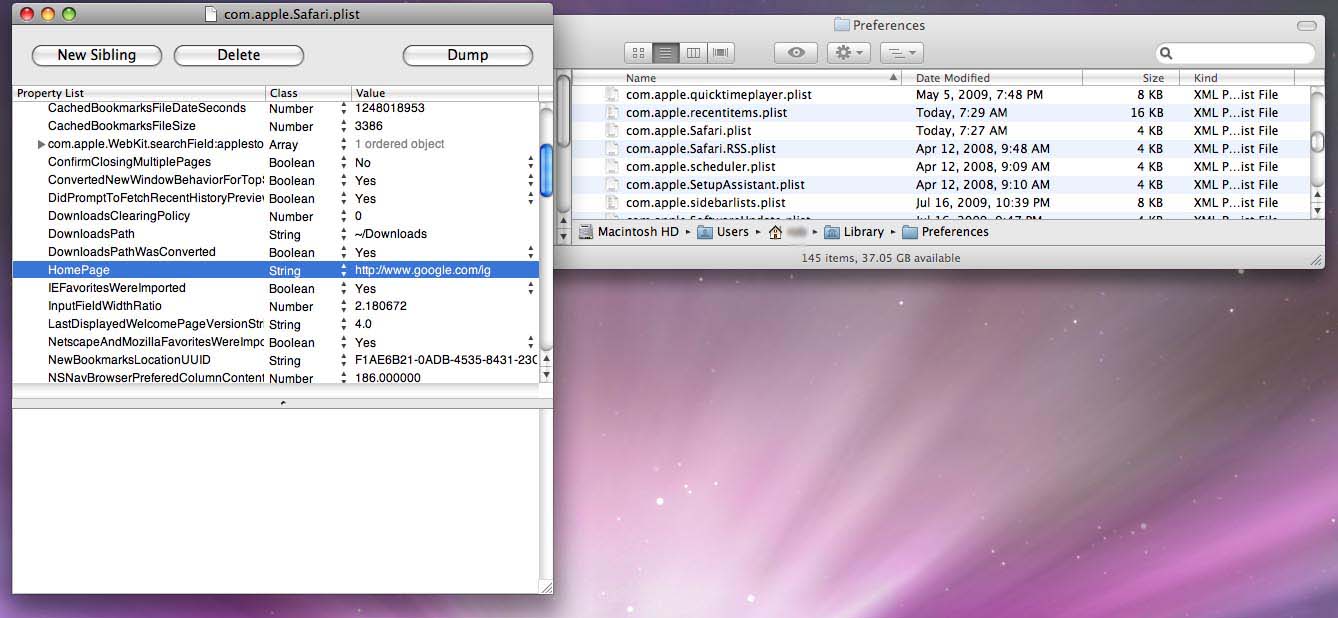Screen dimensions: 1338x618
Task: Select the DownloadsPath property row
Action: pyautogui.click(x=275, y=234)
